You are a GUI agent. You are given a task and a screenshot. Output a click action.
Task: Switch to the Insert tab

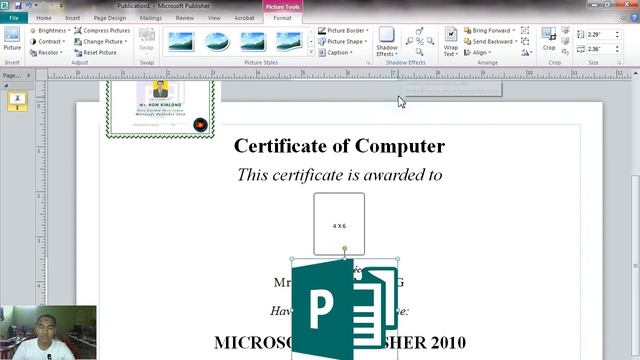pos(72,18)
